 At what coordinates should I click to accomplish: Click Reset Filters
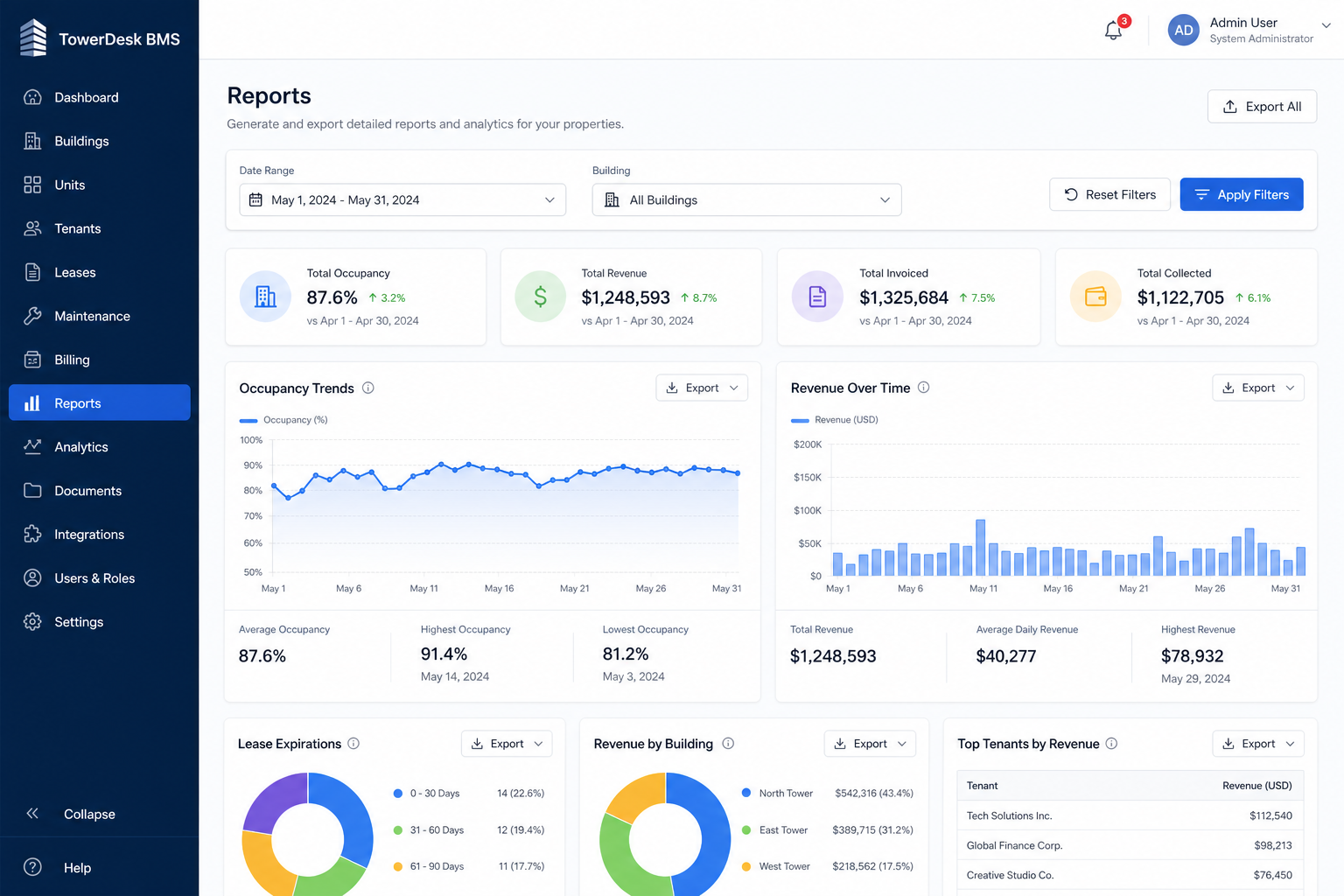pyautogui.click(x=1109, y=194)
